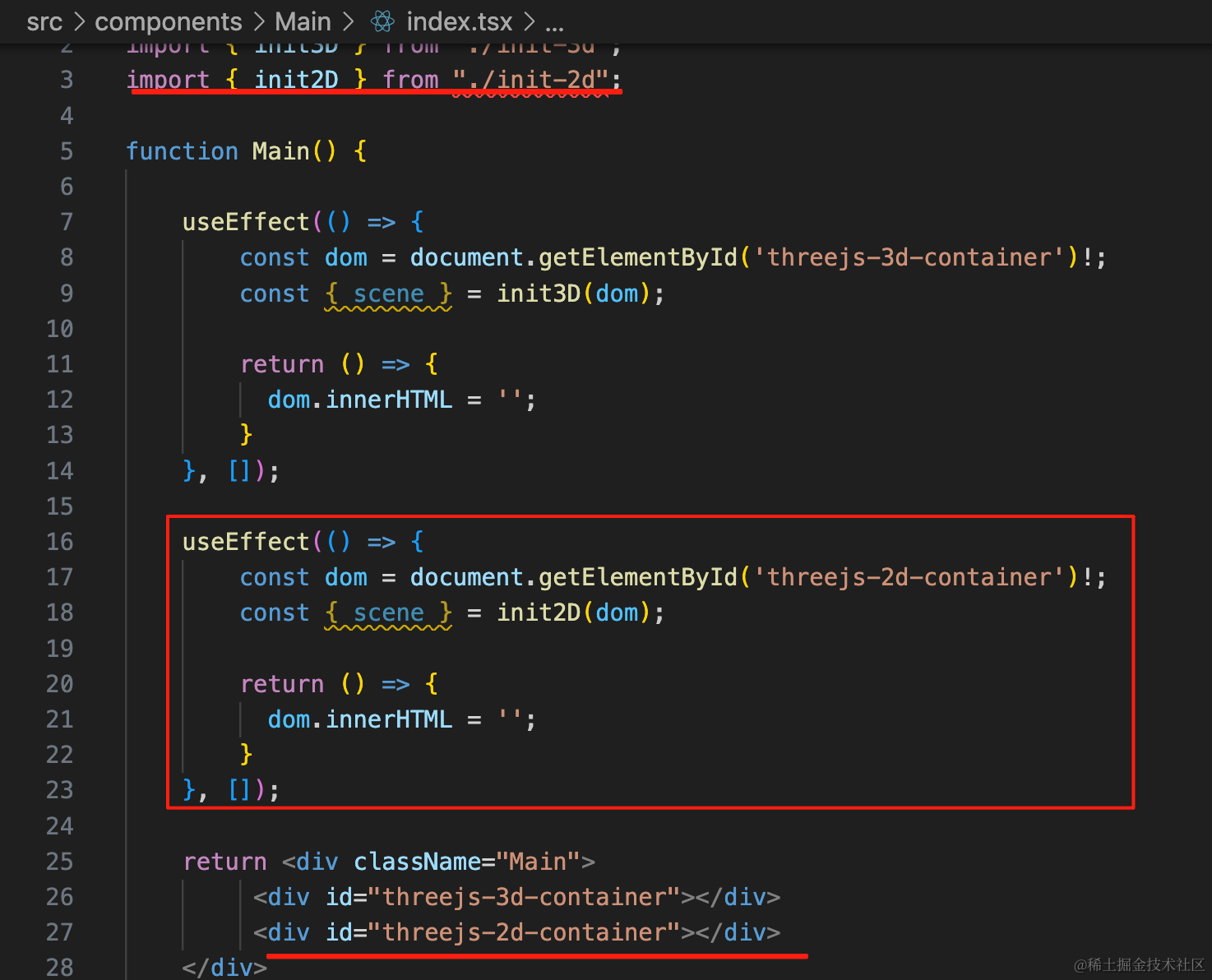
Task: Click 'init2D' in the line 3 import
Action: click(297, 80)
